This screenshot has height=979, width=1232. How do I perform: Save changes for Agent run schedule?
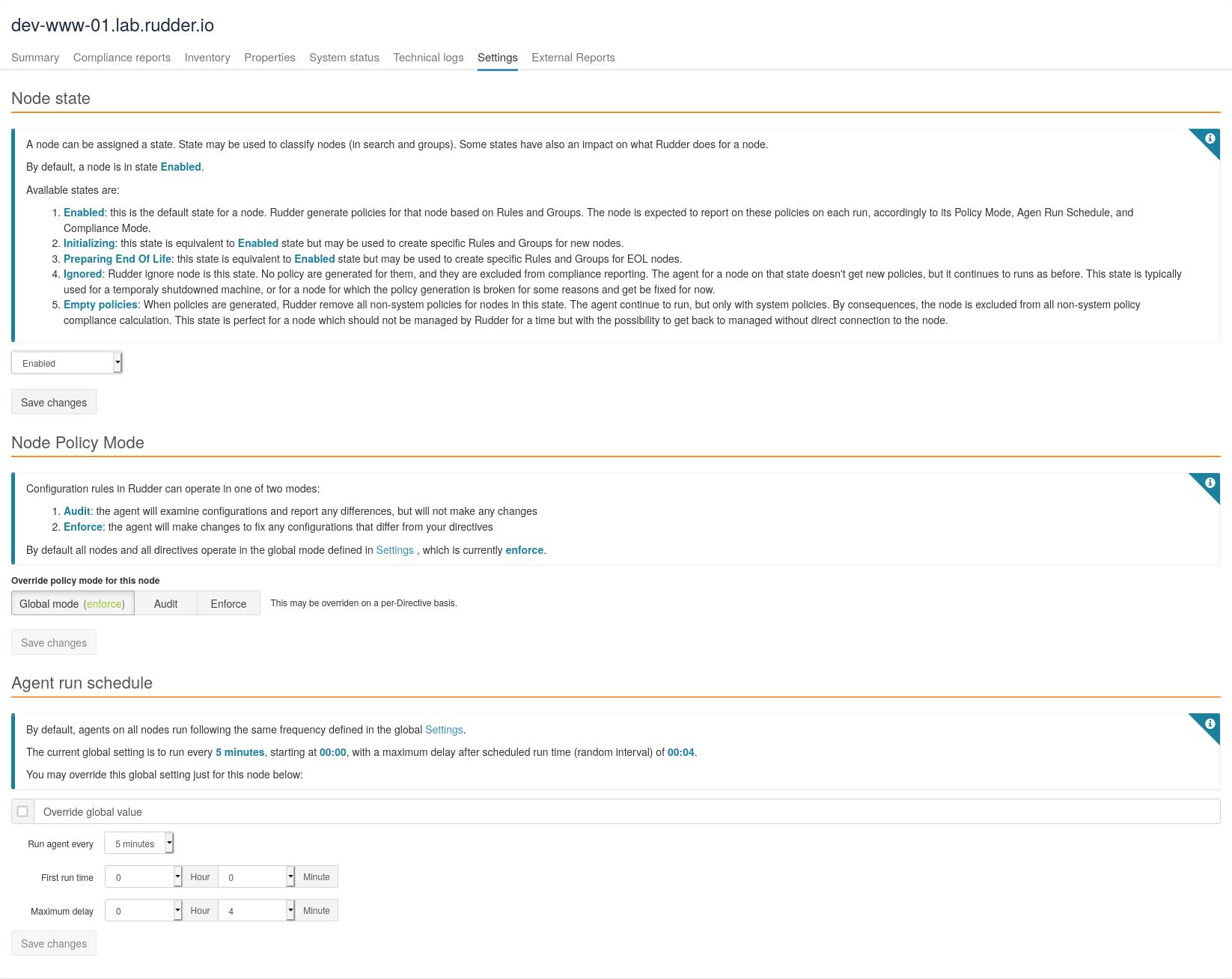(x=54, y=943)
